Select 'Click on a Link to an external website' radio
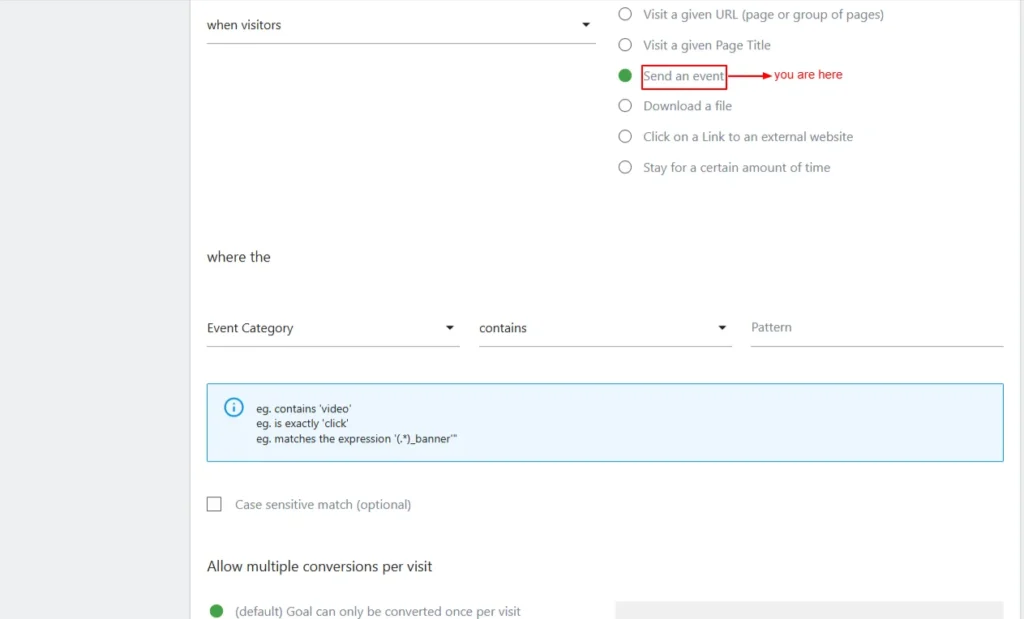Image resolution: width=1024 pixels, height=619 pixels. click(625, 137)
